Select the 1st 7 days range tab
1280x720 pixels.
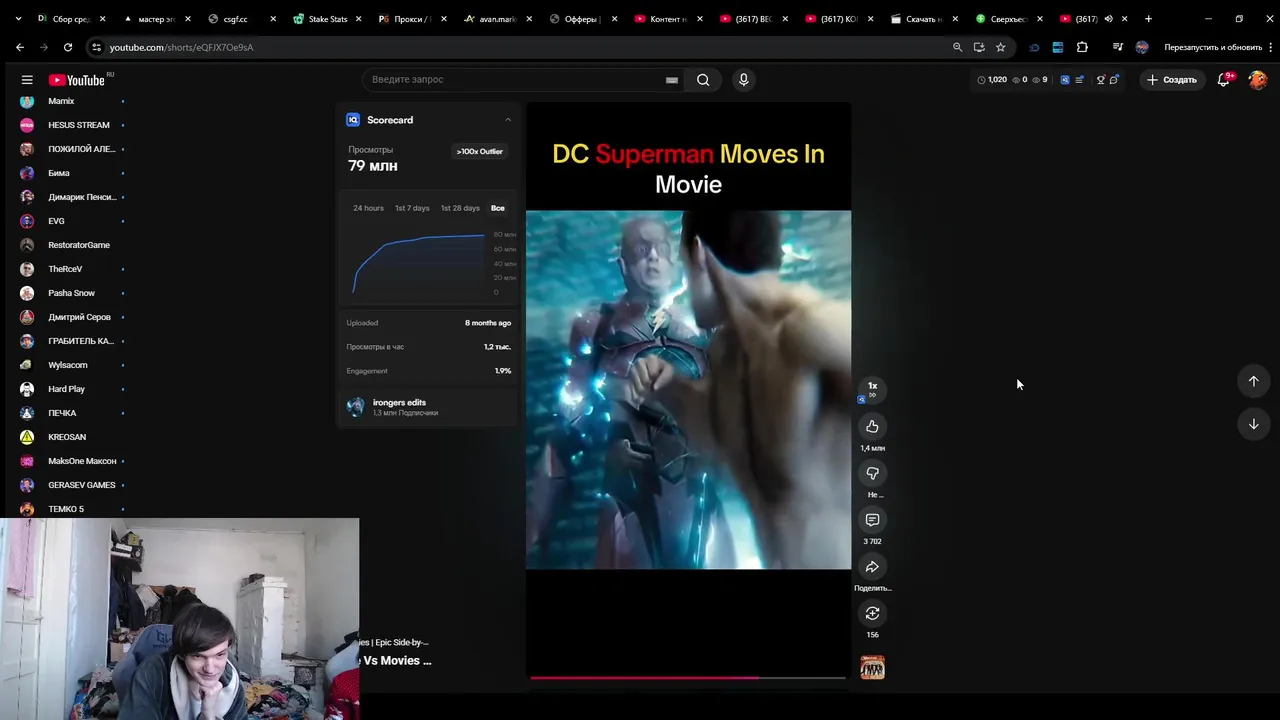coord(412,208)
